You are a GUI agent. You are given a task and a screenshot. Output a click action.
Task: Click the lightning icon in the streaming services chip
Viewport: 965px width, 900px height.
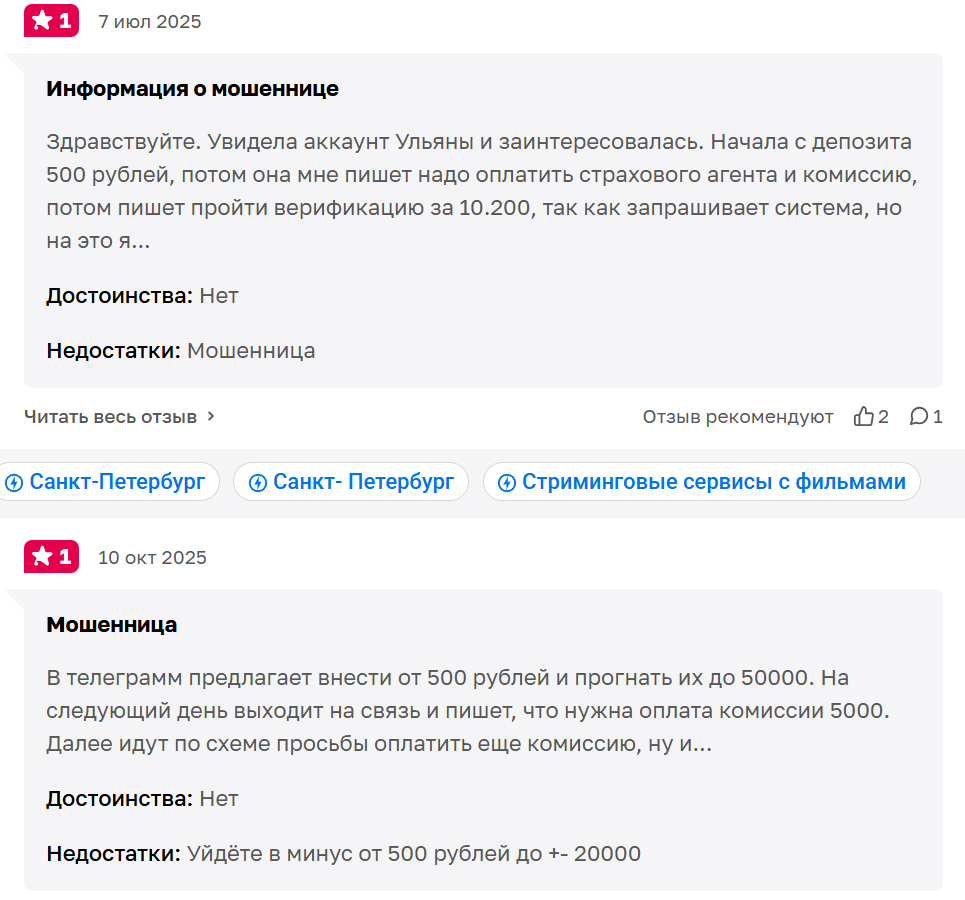pyautogui.click(x=506, y=481)
